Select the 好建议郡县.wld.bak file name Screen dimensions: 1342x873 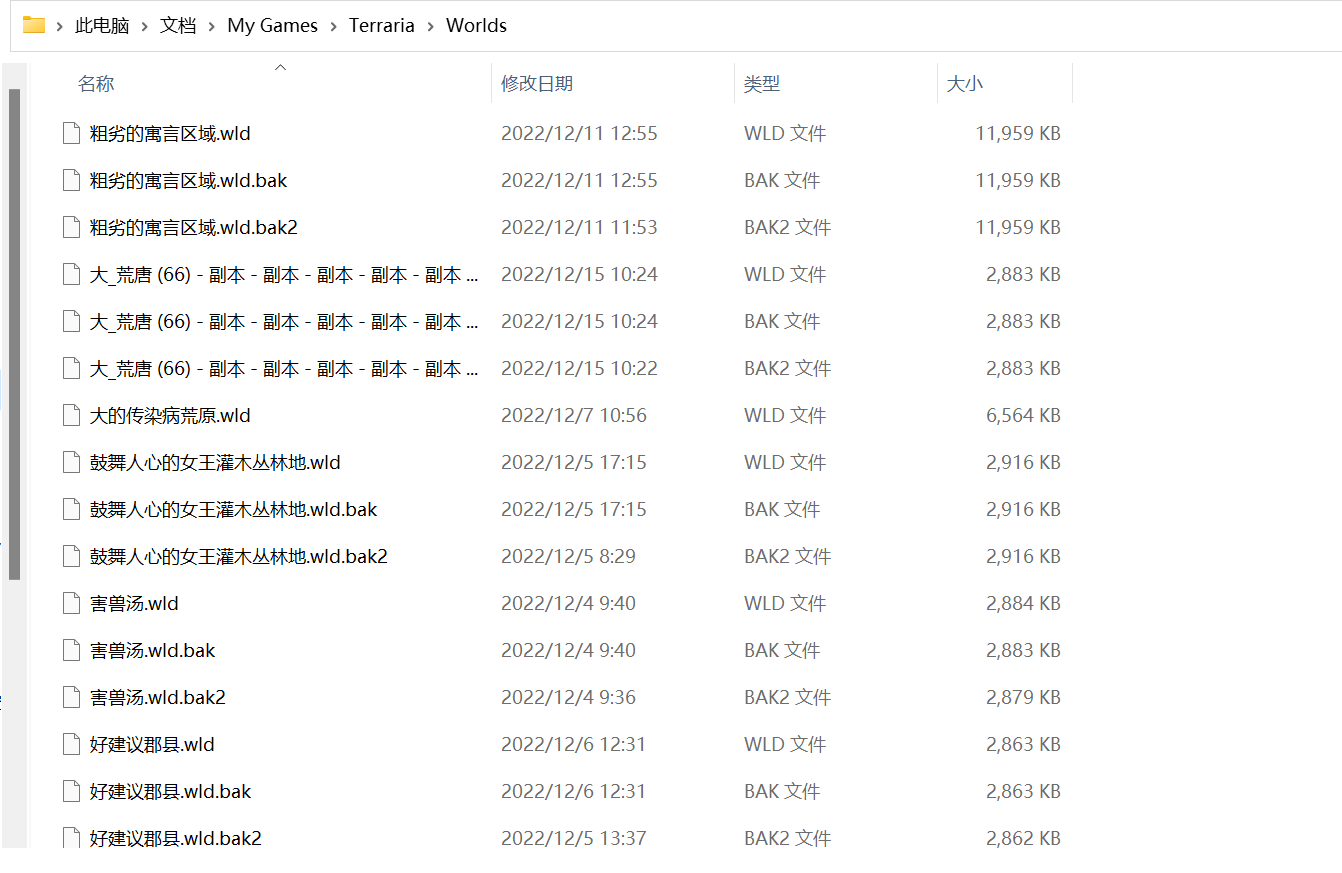[x=170, y=791]
